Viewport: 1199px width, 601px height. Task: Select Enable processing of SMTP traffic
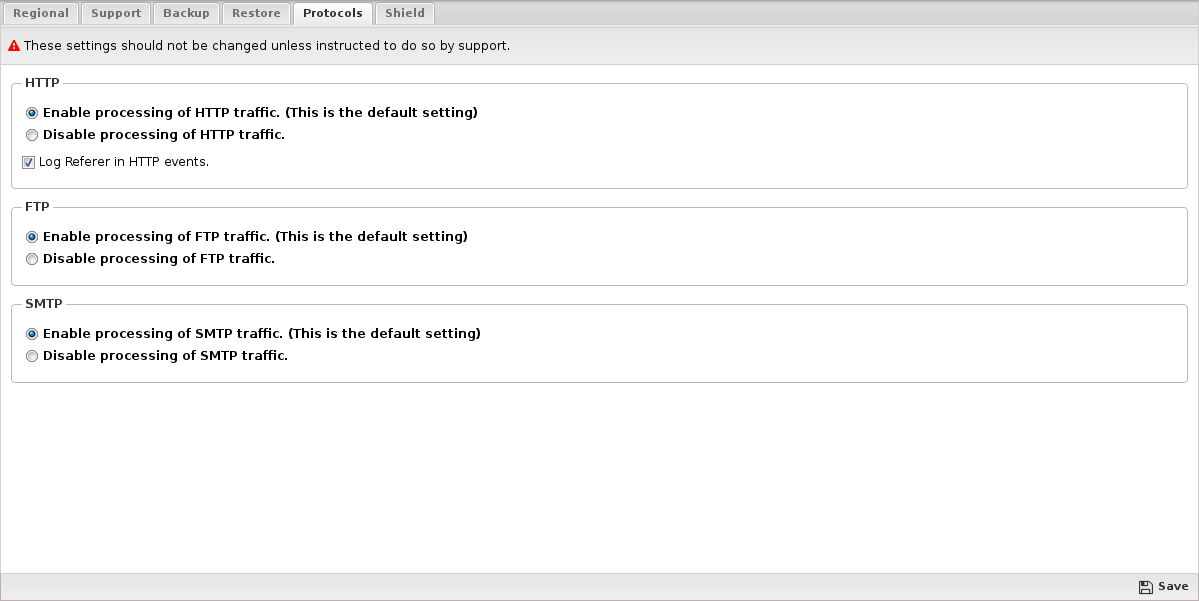tap(31, 334)
